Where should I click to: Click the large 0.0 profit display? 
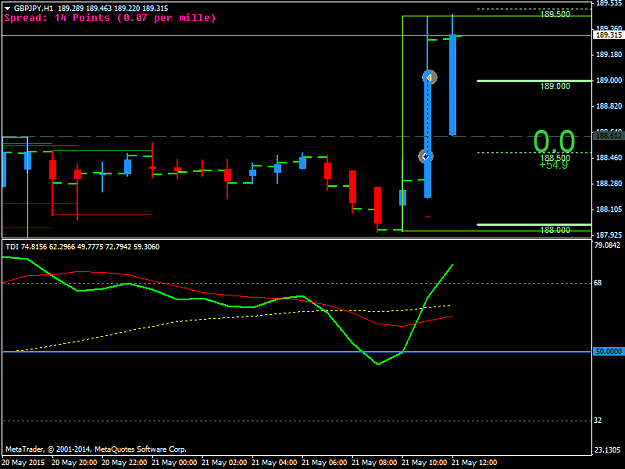554,141
